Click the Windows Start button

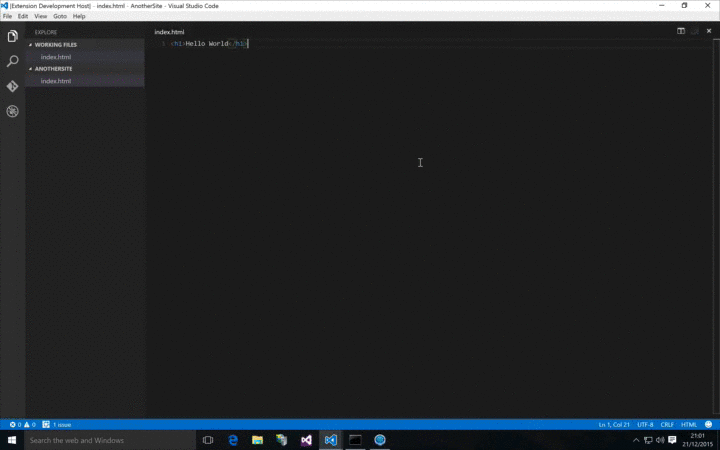(x=12, y=440)
